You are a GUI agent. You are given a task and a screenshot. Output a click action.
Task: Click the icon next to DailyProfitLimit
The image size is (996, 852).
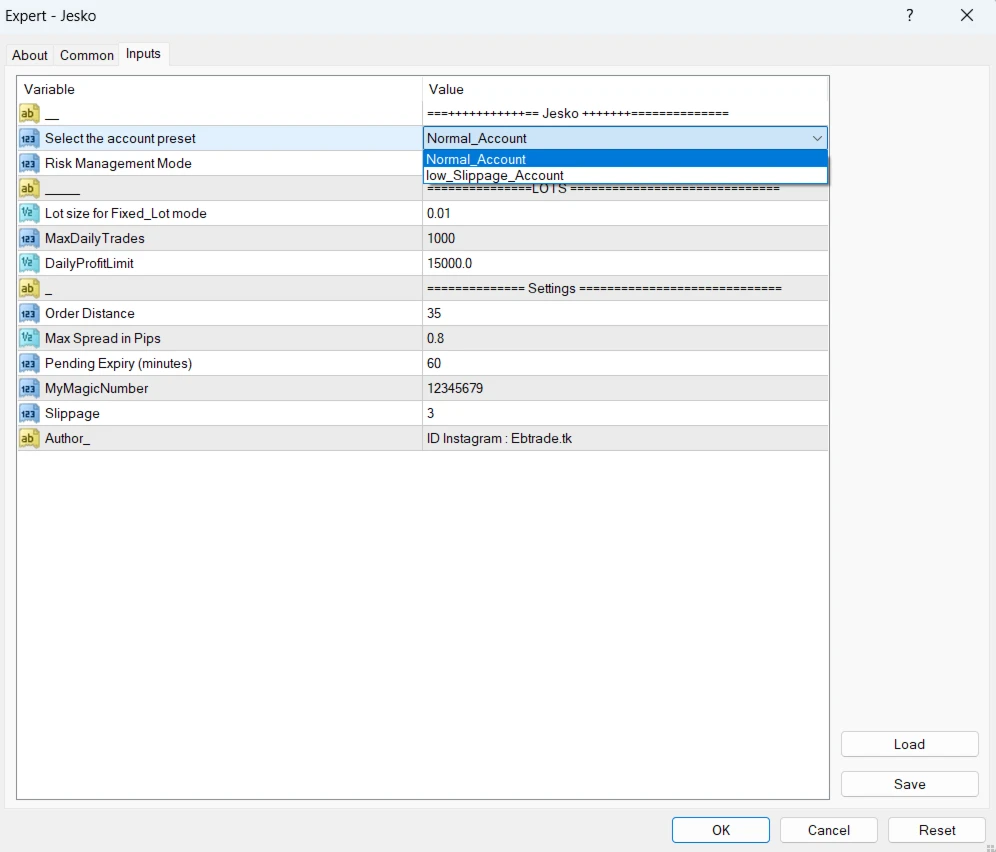click(29, 263)
